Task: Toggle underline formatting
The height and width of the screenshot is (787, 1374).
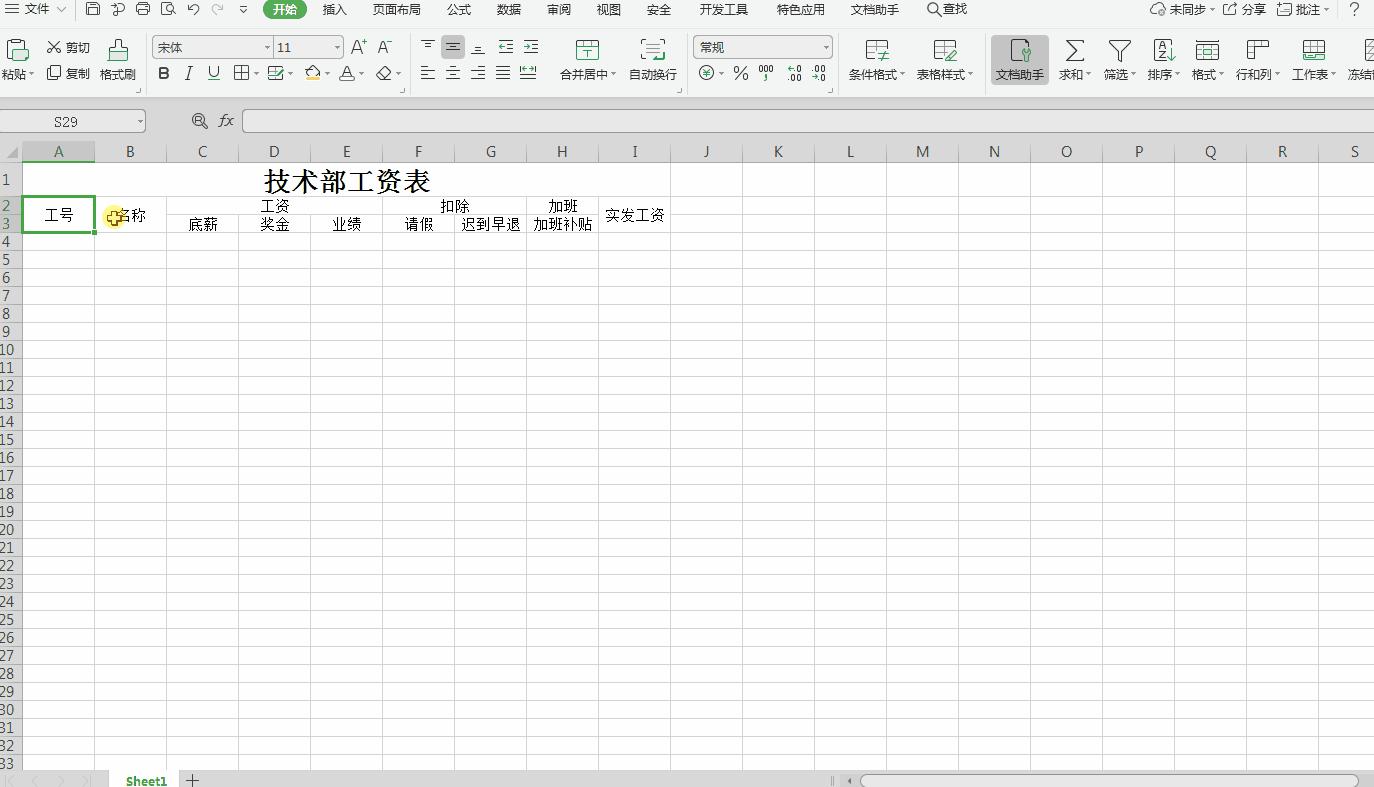Action: [x=212, y=72]
